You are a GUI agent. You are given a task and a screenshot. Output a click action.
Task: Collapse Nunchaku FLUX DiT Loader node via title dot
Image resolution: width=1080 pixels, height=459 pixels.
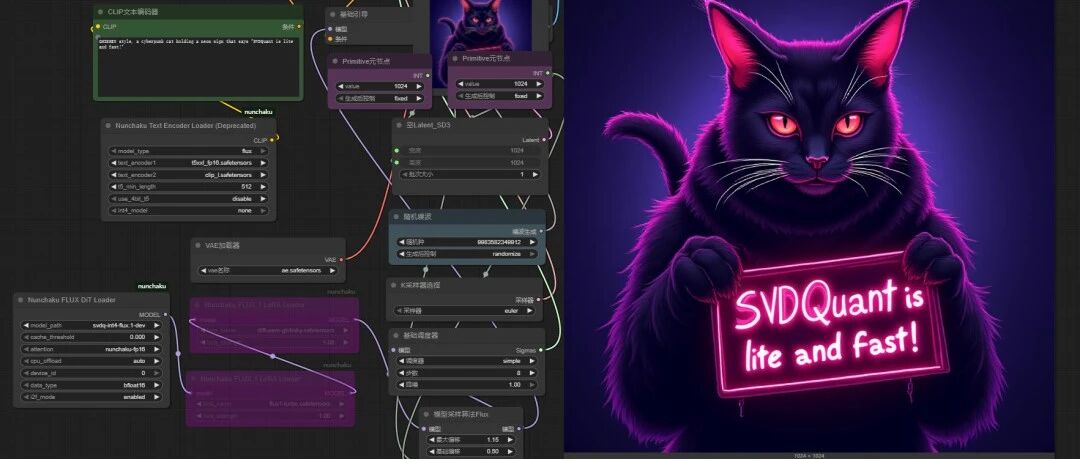click(21, 300)
